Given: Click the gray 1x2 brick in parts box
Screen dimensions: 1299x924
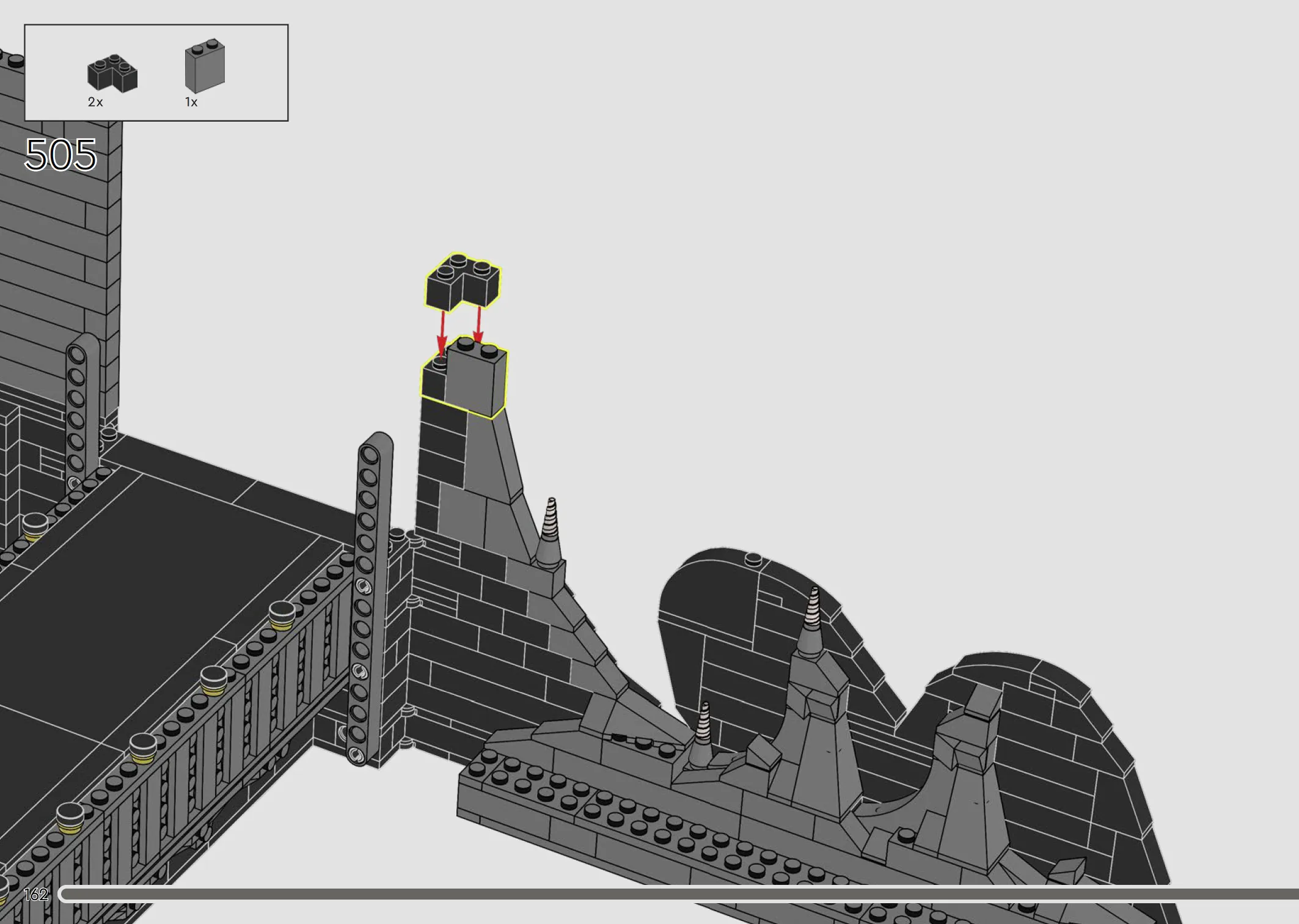Looking at the screenshot, I should (205, 66).
